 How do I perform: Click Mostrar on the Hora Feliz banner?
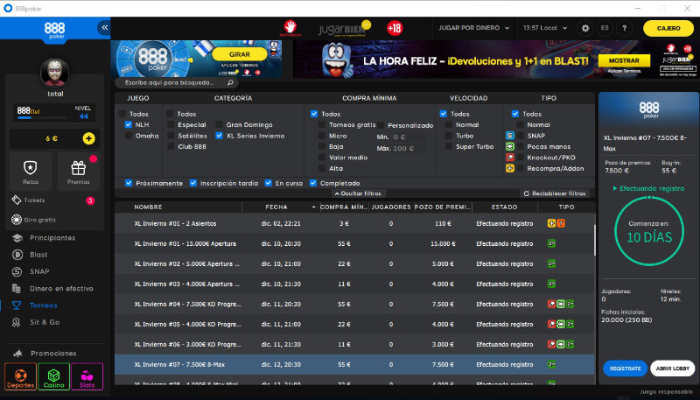coord(624,61)
